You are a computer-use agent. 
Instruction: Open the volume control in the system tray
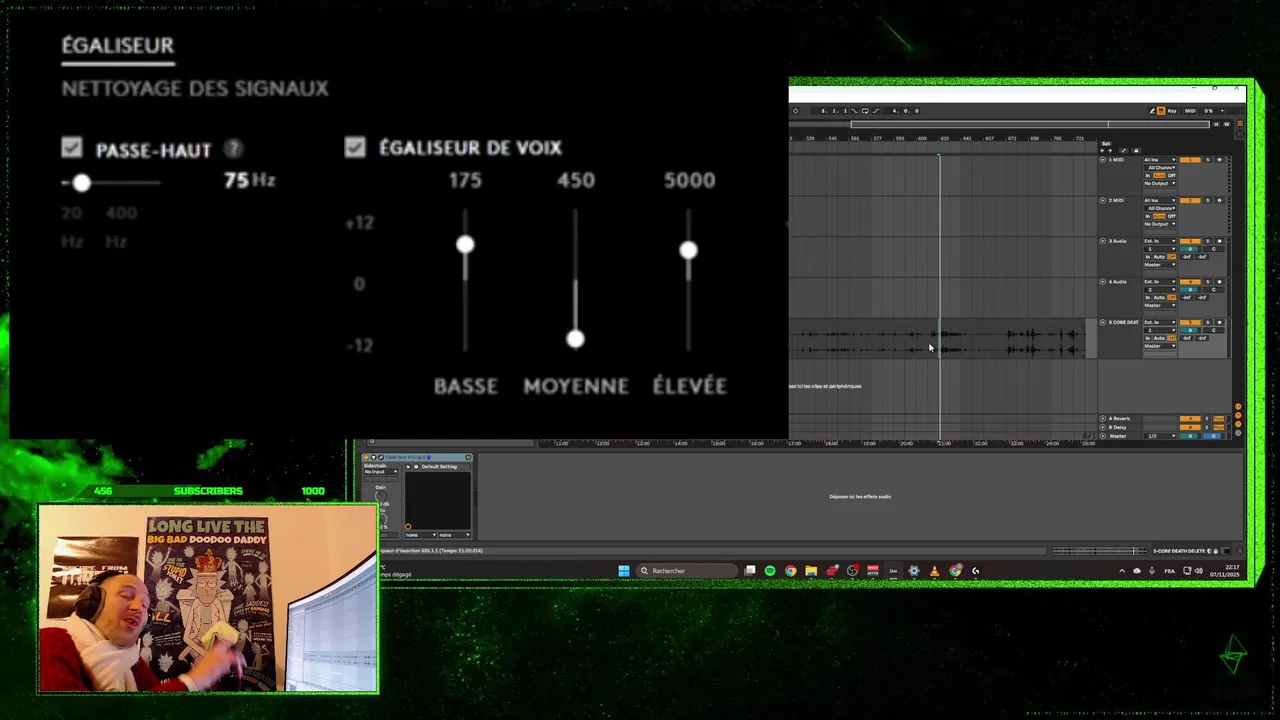click(1199, 571)
